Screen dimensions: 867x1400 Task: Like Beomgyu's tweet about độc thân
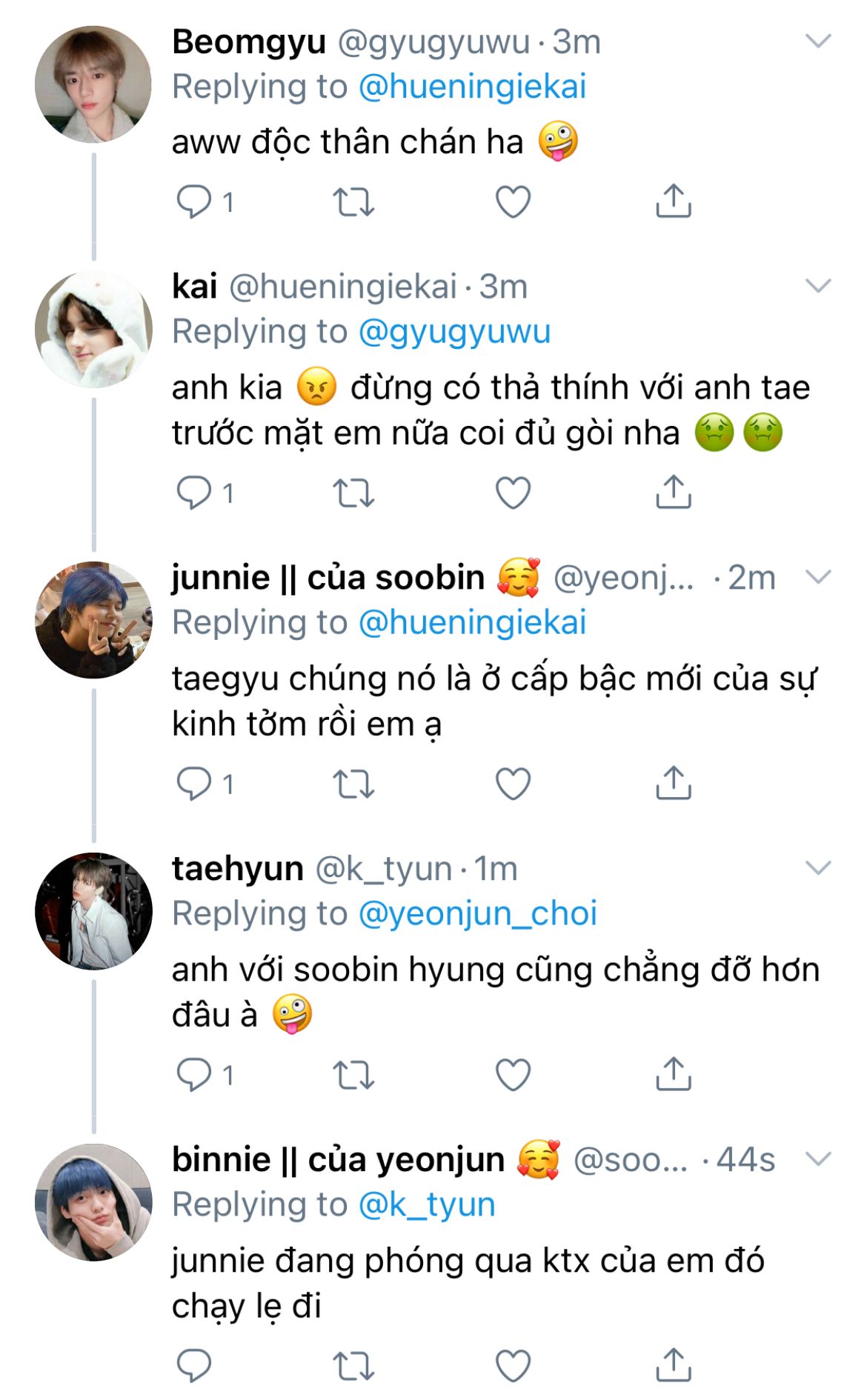click(x=513, y=201)
